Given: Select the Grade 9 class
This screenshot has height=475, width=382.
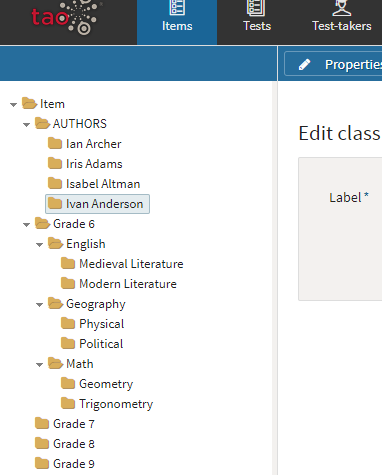Looking at the screenshot, I should pos(74,464).
